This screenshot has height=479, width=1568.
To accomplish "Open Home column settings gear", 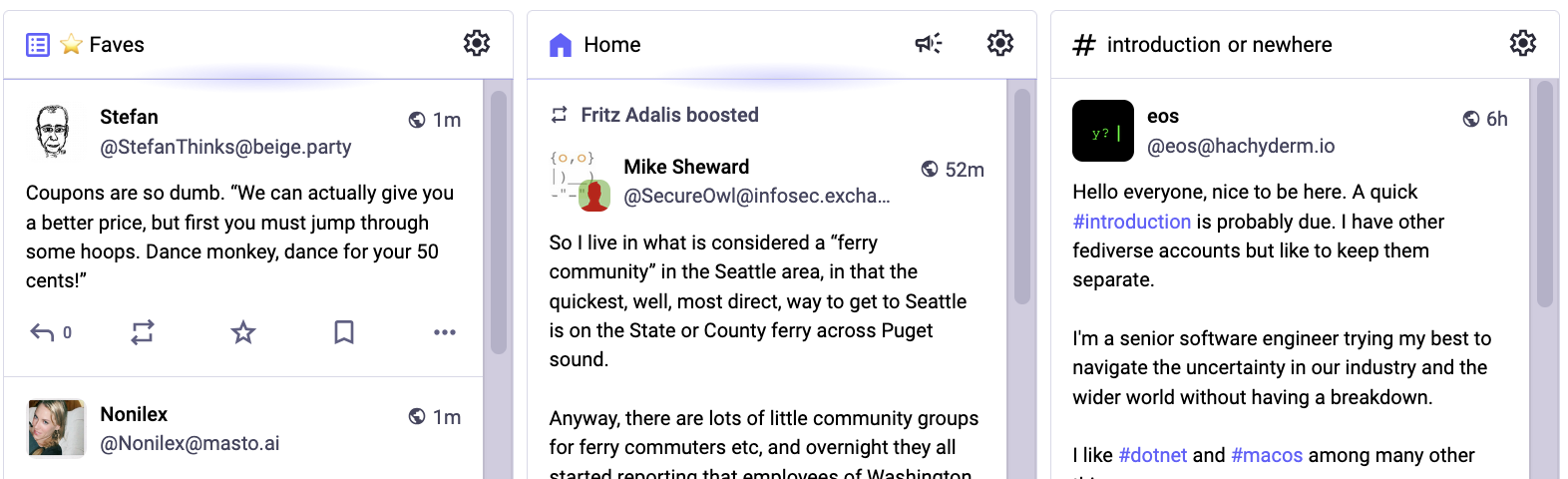I will (x=999, y=43).
